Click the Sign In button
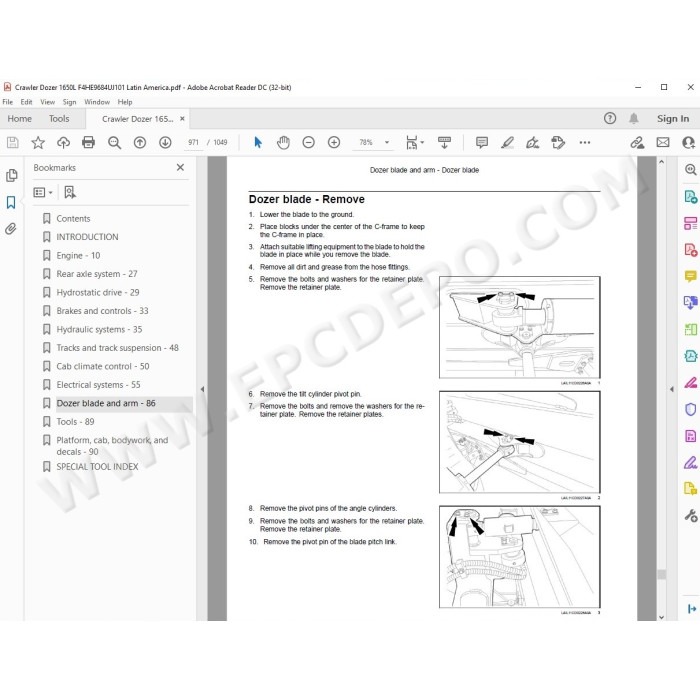This screenshot has height=700, width=700. 673,119
